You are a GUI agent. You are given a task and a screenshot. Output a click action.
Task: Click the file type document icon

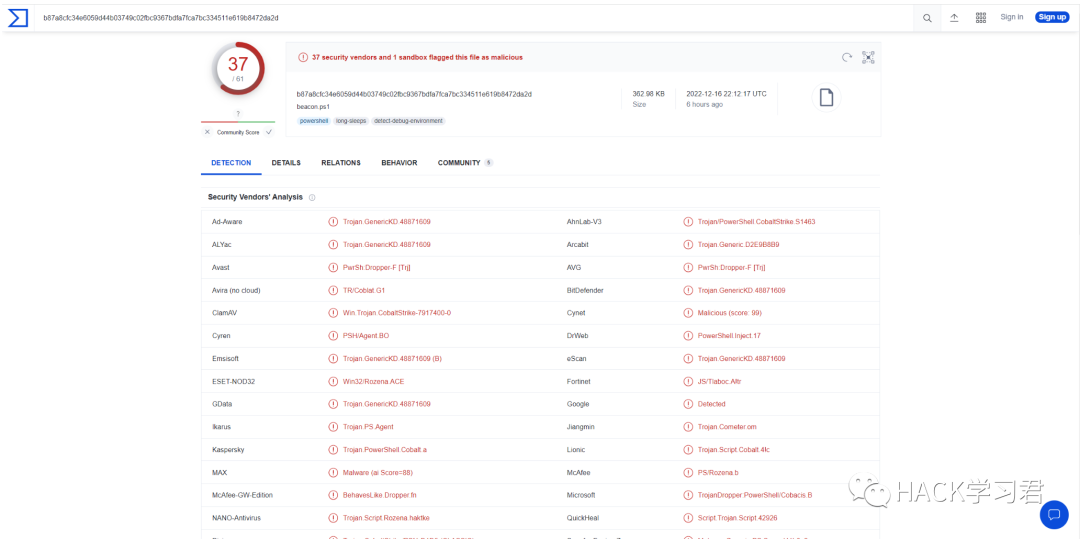tap(826, 98)
